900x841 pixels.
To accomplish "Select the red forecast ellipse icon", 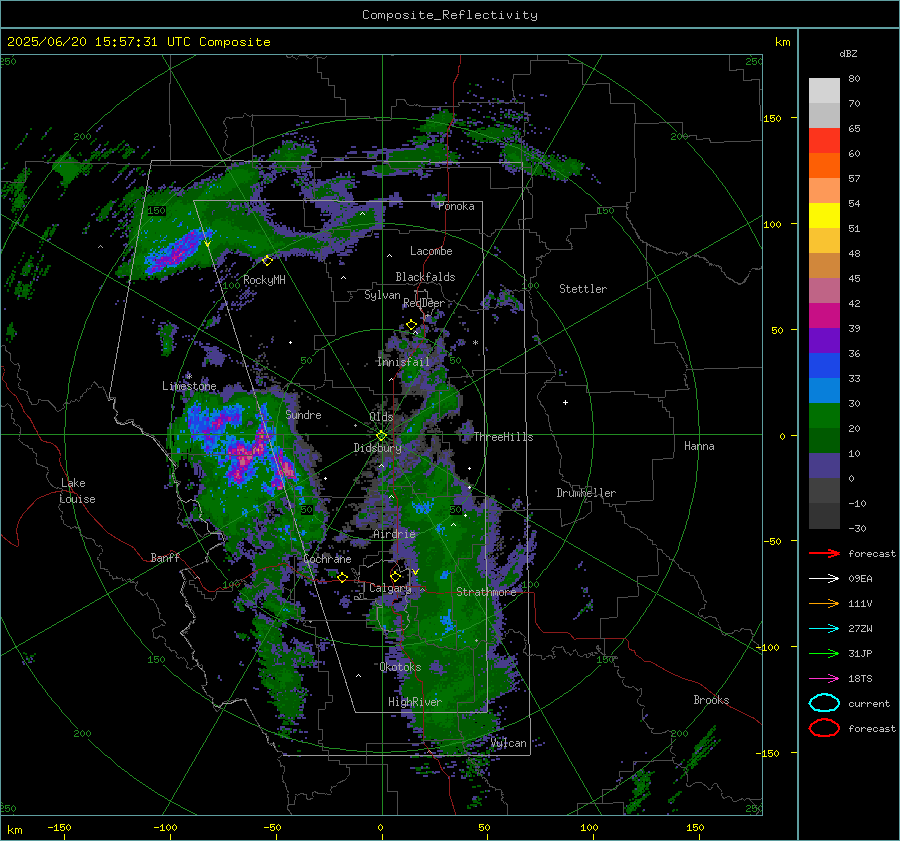I will [x=824, y=728].
